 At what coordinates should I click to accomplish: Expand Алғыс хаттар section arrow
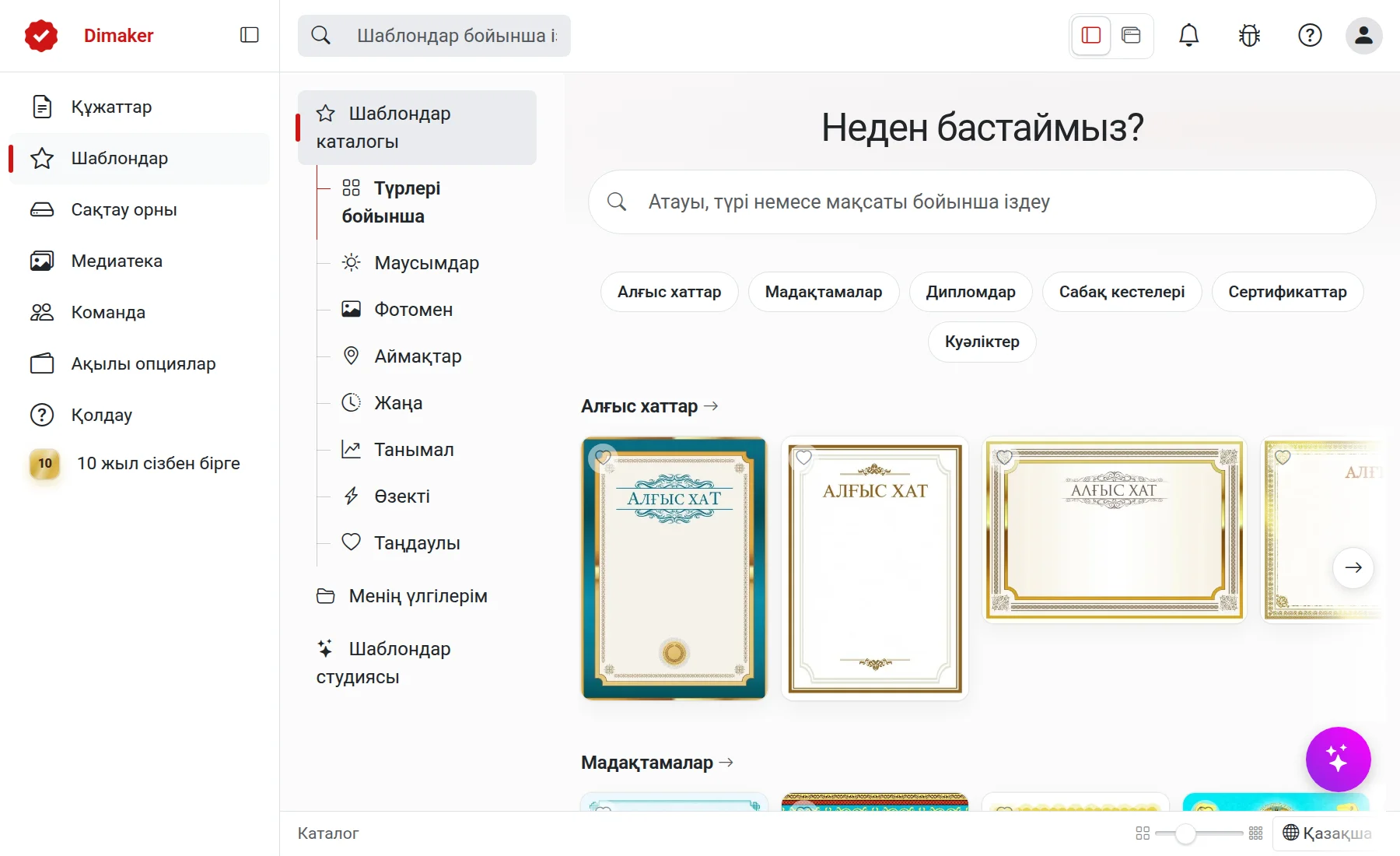711,406
